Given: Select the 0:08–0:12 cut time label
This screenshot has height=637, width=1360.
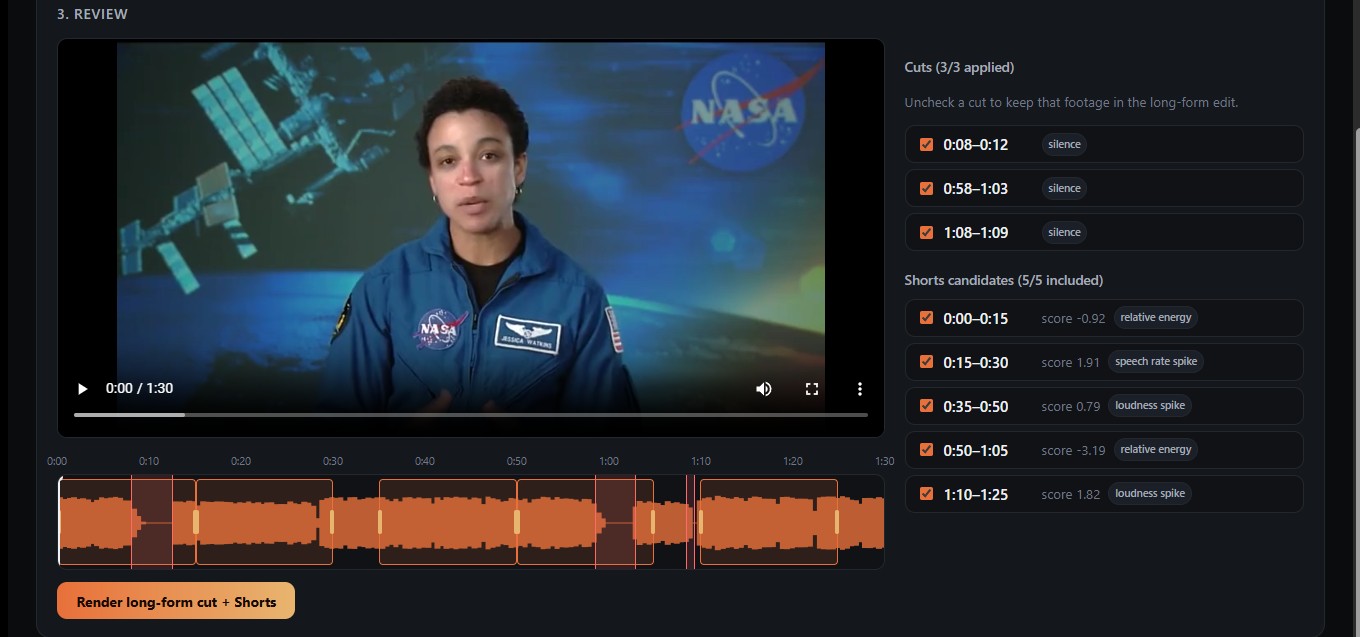Looking at the screenshot, I should point(976,144).
